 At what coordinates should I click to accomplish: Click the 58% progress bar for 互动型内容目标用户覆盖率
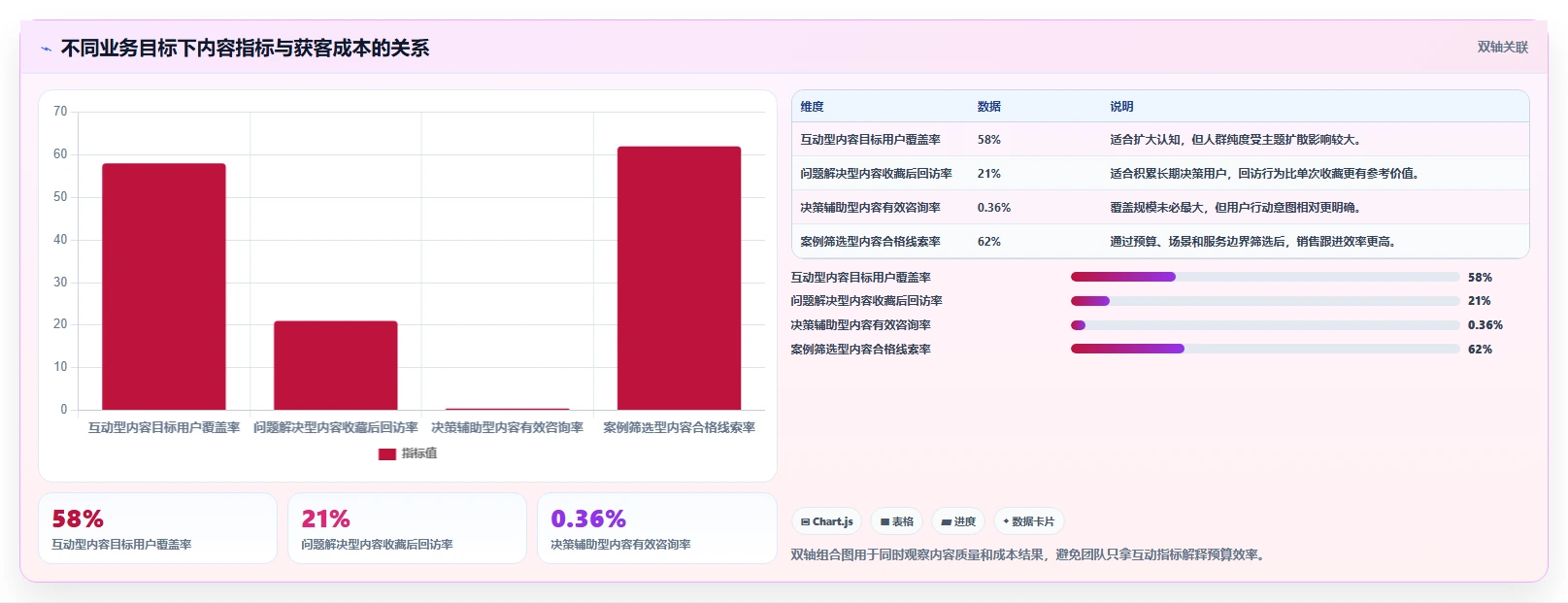pos(1265,277)
